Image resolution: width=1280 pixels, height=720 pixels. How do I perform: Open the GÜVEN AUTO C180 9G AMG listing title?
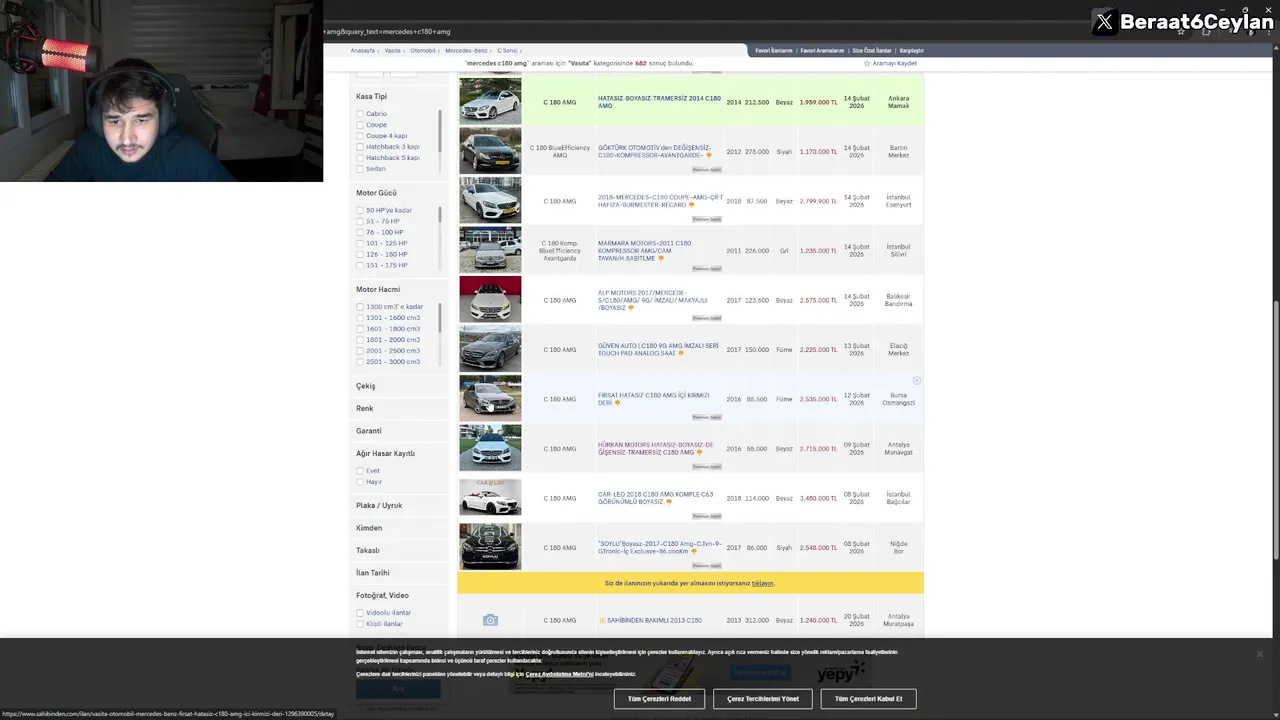click(x=658, y=349)
